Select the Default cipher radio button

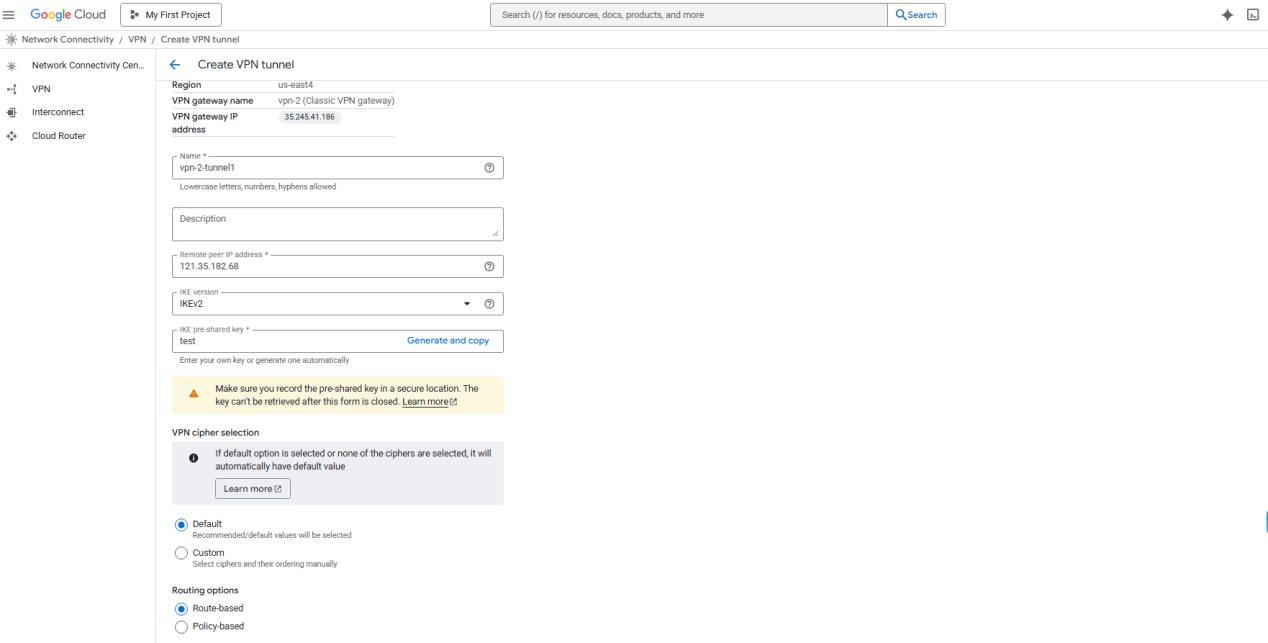181,524
